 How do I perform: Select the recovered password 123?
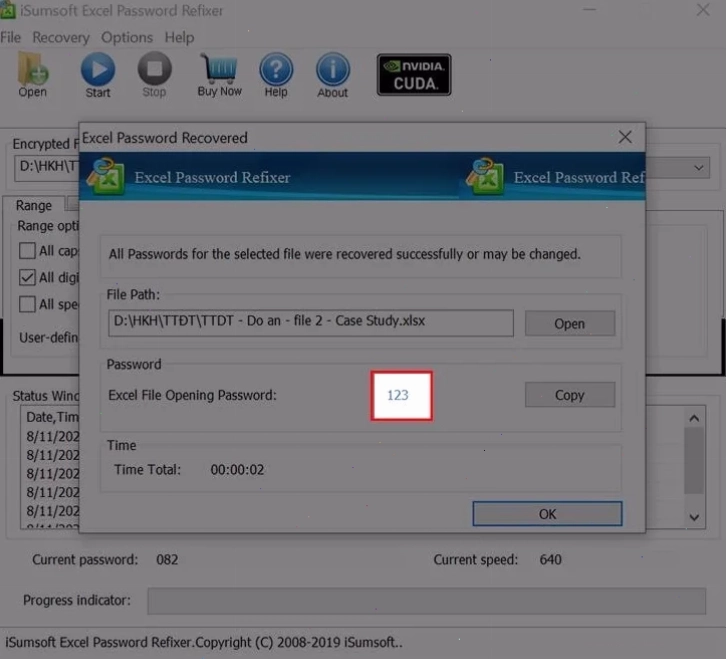click(x=398, y=395)
